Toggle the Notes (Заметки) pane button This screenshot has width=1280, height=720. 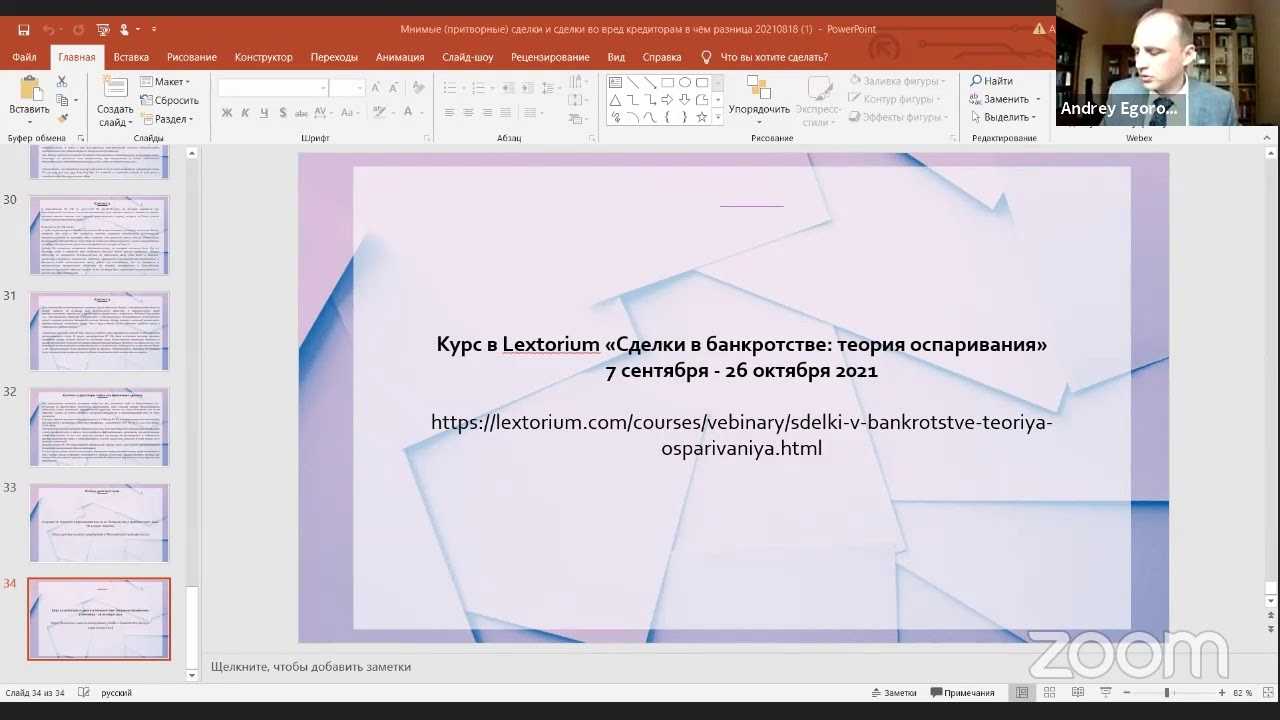894,693
